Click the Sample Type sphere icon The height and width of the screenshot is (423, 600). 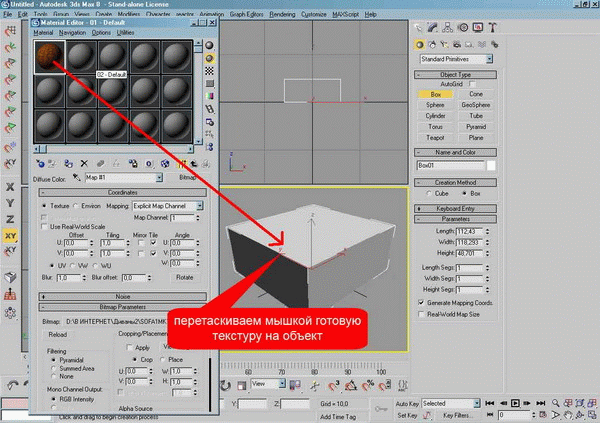click(210, 45)
